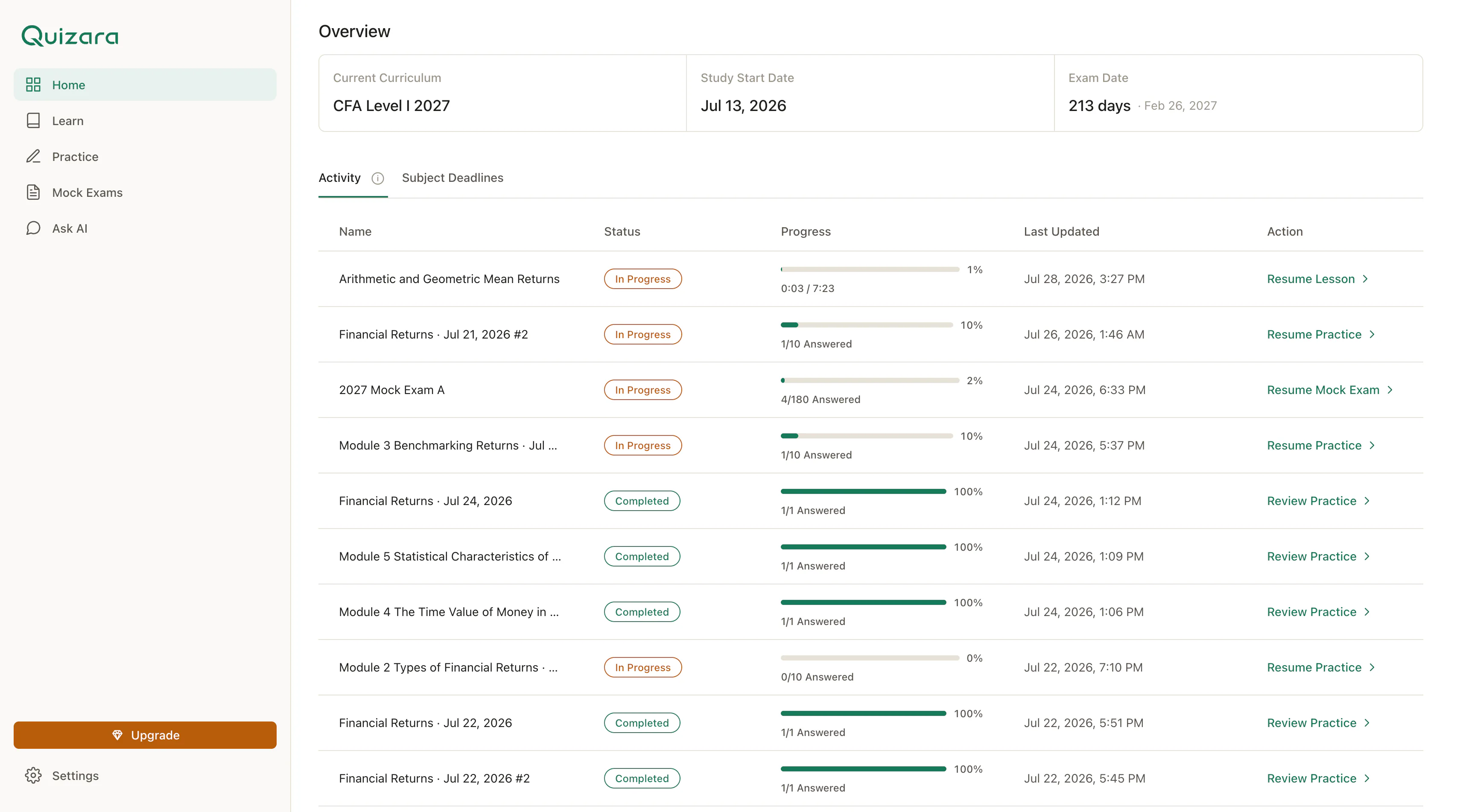
Task: Click Review Practice for Financial Returns Jul 22 #2
Action: pos(1318,779)
